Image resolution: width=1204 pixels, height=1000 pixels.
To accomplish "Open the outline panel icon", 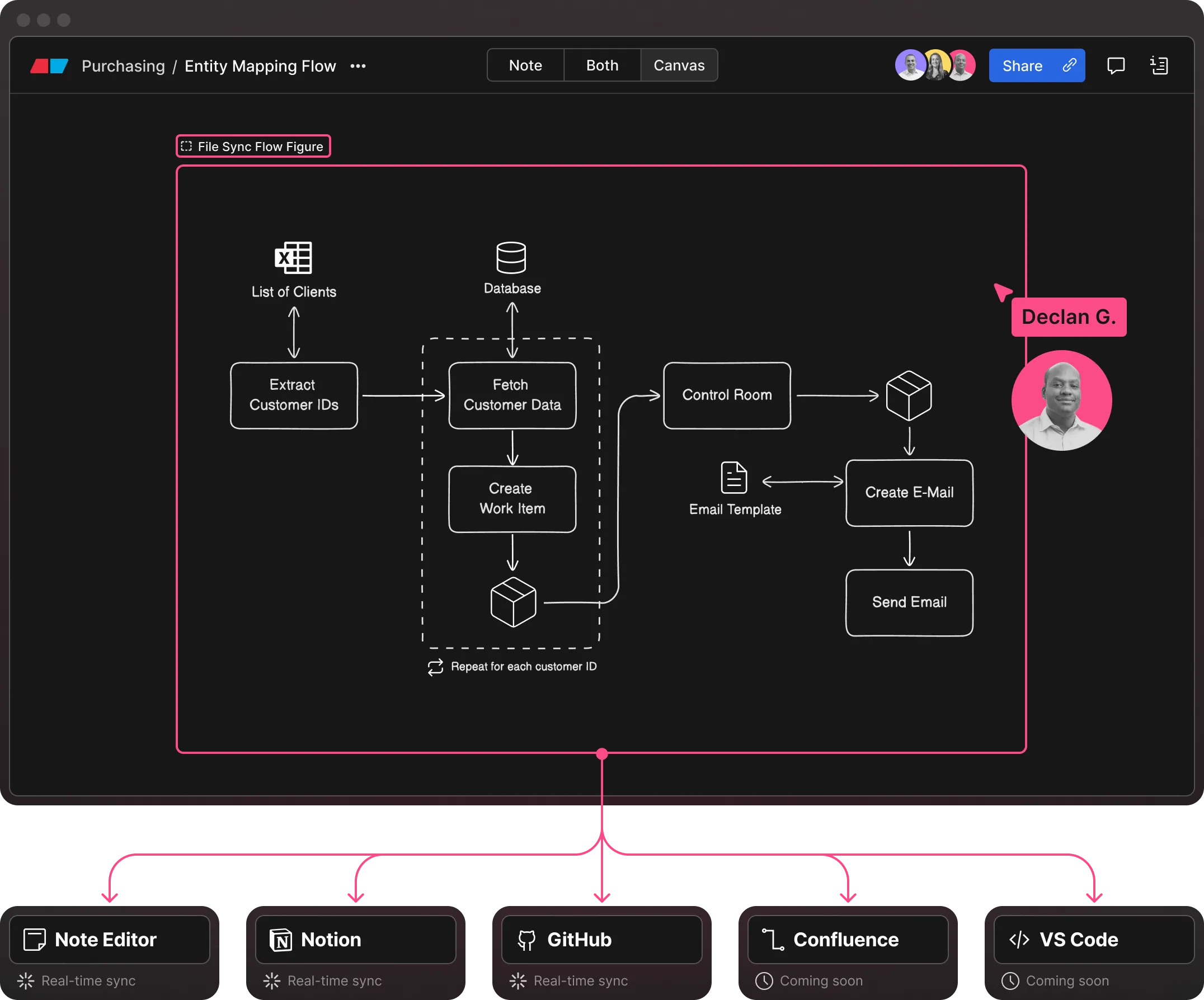I will click(x=1159, y=65).
